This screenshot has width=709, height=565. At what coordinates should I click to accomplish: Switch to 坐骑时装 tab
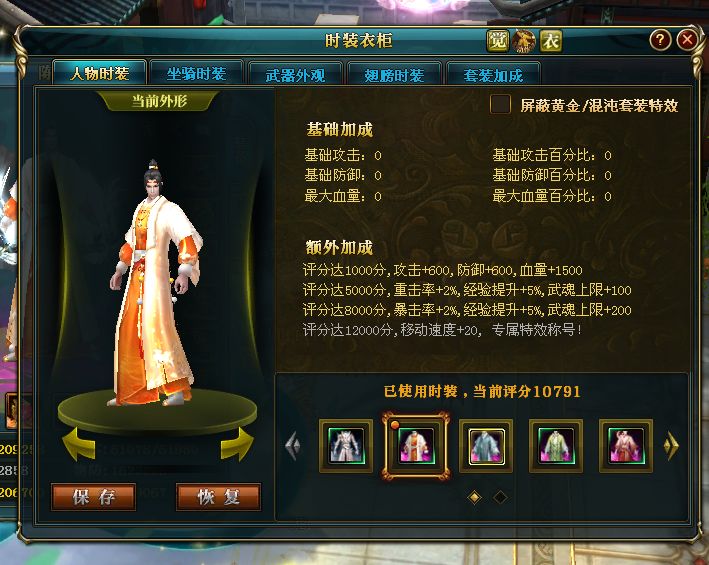(196, 73)
